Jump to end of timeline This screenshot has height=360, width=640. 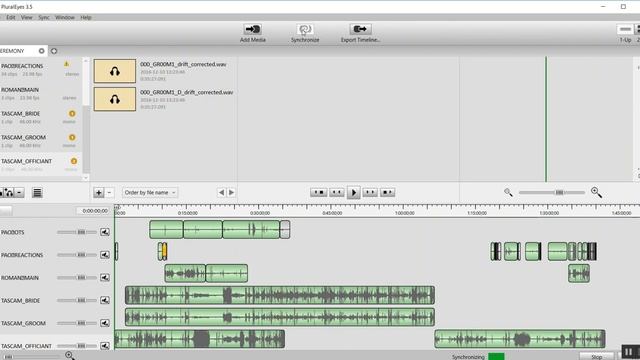tap(387, 192)
